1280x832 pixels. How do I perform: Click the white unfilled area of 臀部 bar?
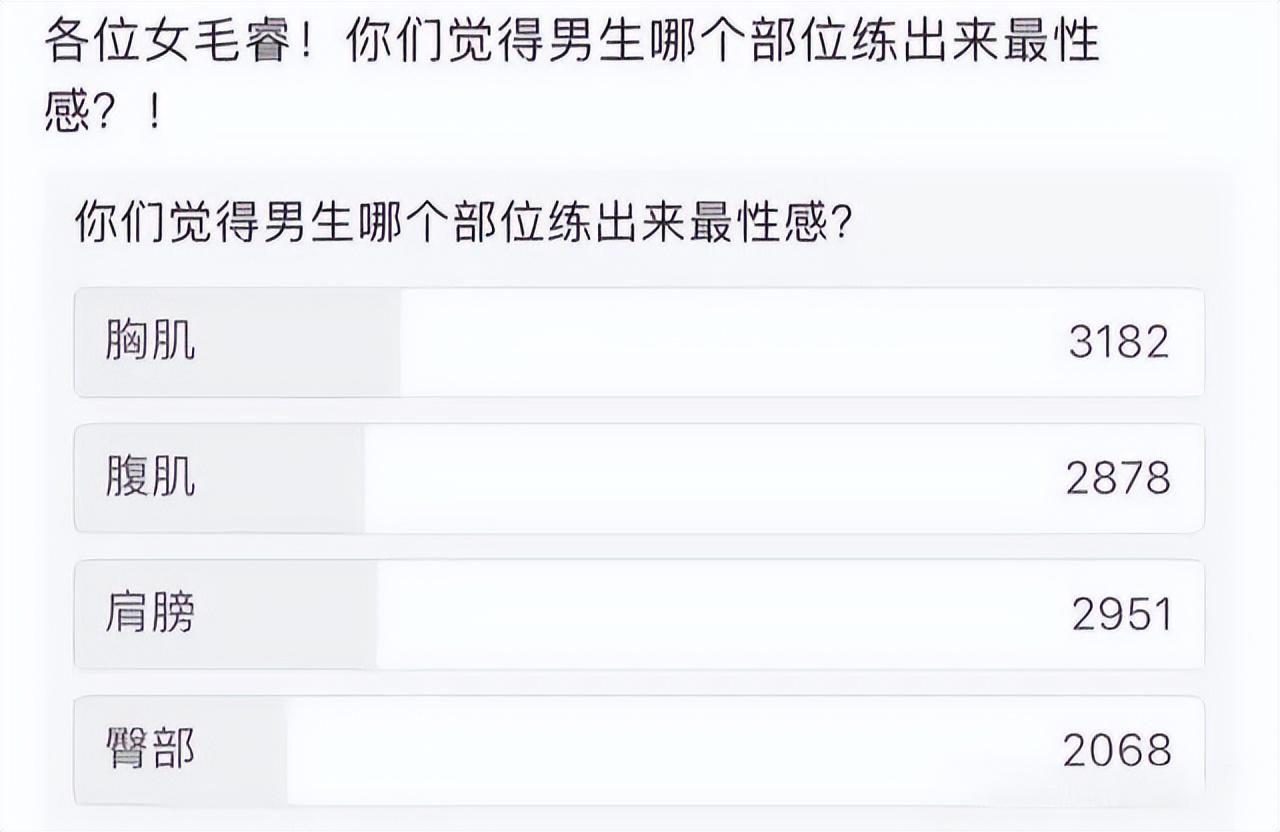click(745, 750)
